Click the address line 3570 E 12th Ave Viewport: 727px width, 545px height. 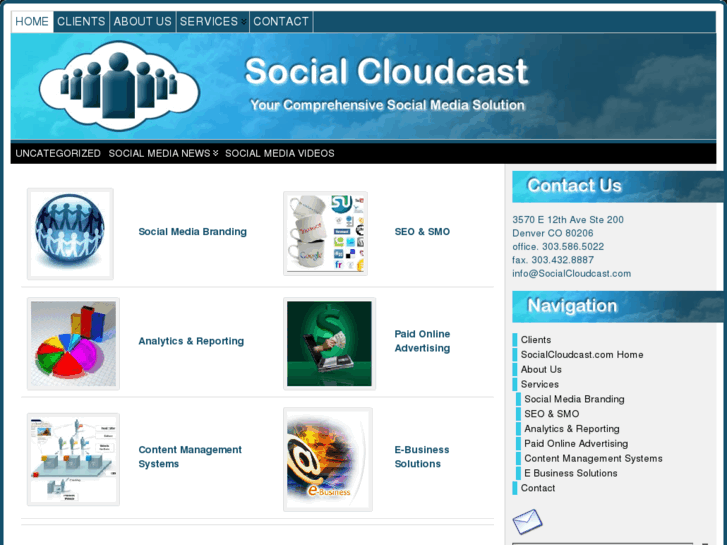(x=568, y=219)
